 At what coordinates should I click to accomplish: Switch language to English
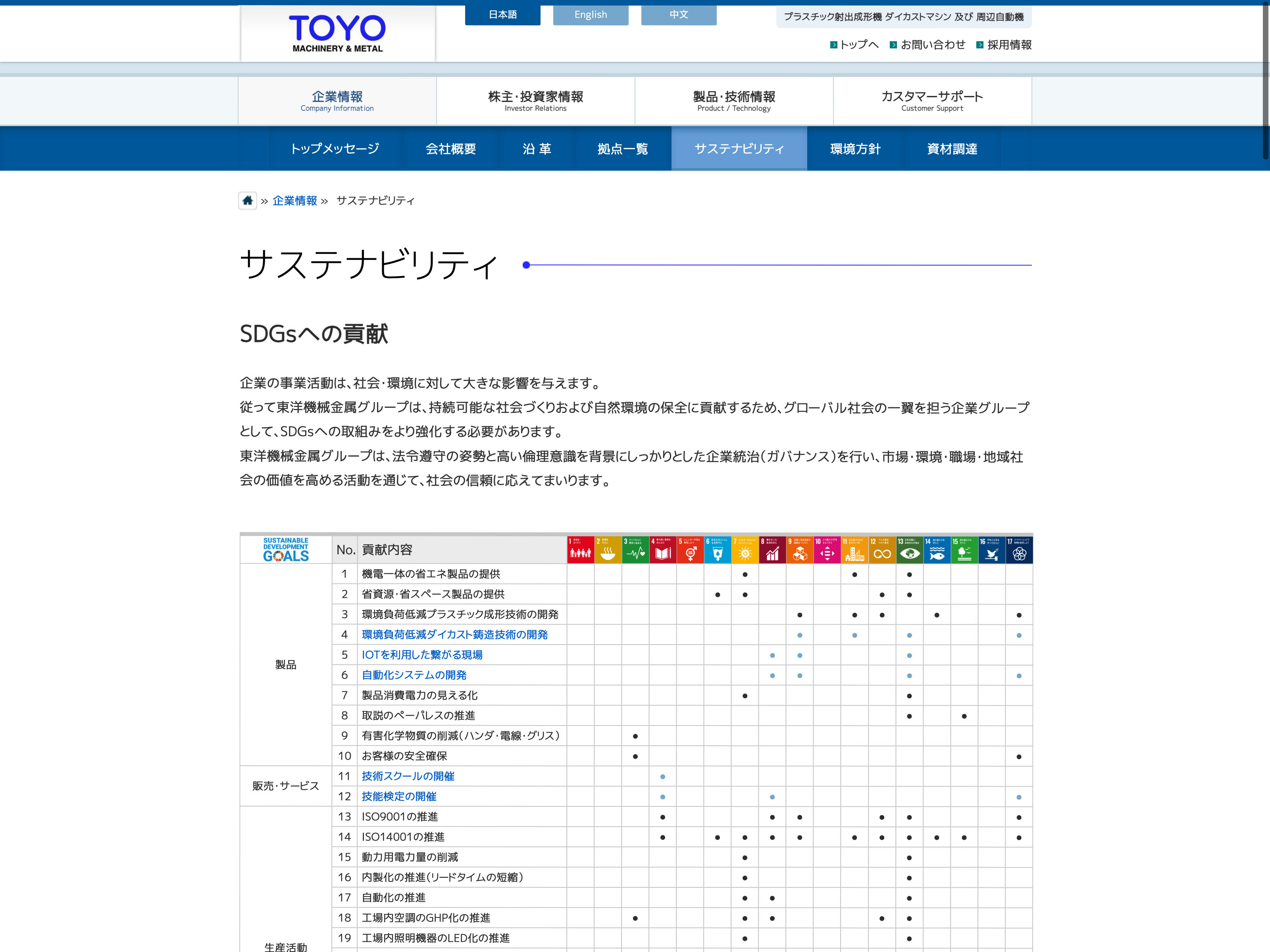tap(590, 15)
